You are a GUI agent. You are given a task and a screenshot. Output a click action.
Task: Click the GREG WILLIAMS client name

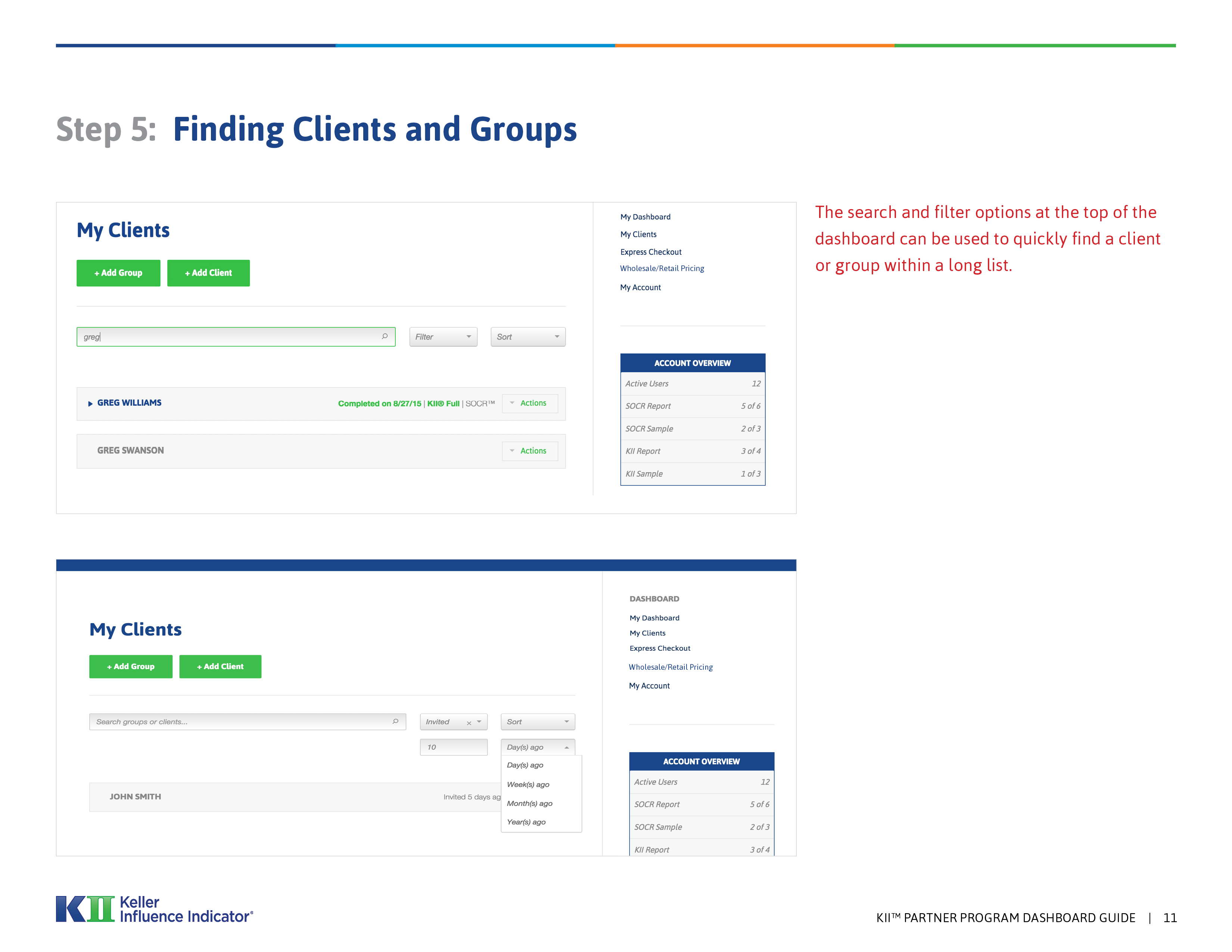click(129, 403)
